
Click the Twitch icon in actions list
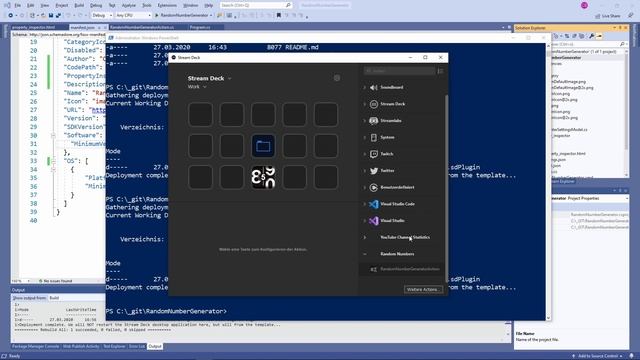pos(373,154)
